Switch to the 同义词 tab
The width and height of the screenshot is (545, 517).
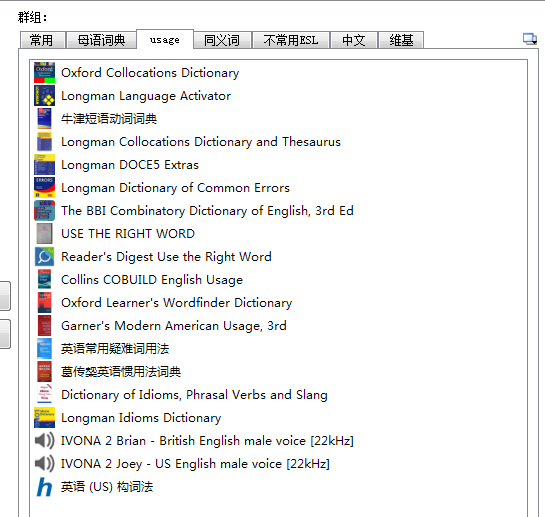pyautogui.click(x=222, y=40)
